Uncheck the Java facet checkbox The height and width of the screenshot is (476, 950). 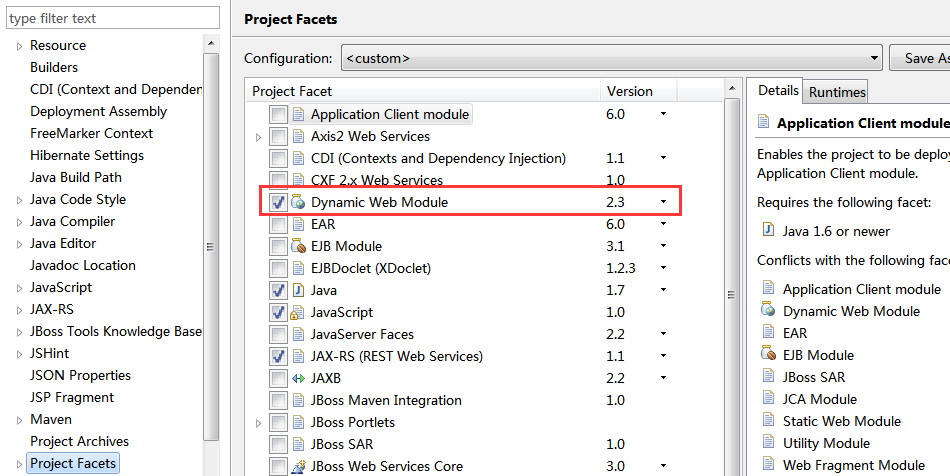278,290
